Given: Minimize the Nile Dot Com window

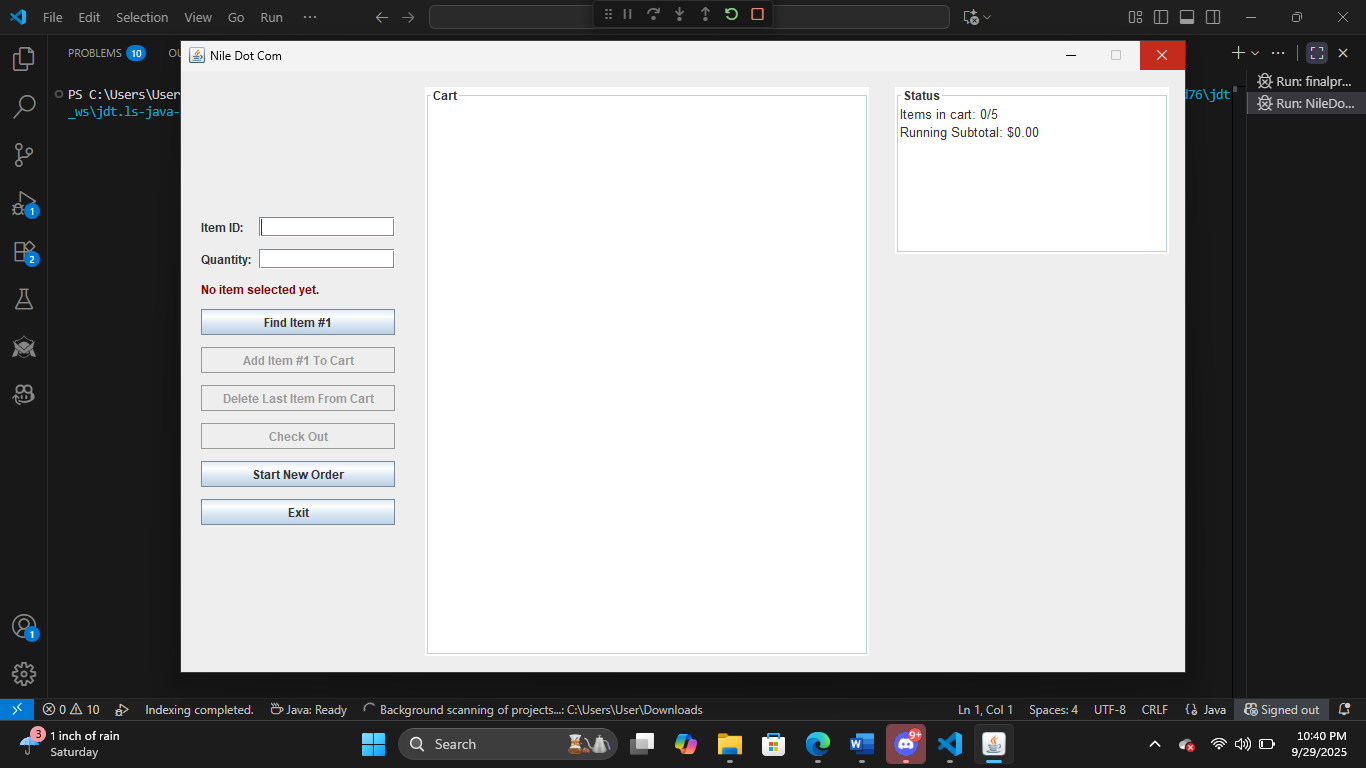Looking at the screenshot, I should click(1071, 55).
